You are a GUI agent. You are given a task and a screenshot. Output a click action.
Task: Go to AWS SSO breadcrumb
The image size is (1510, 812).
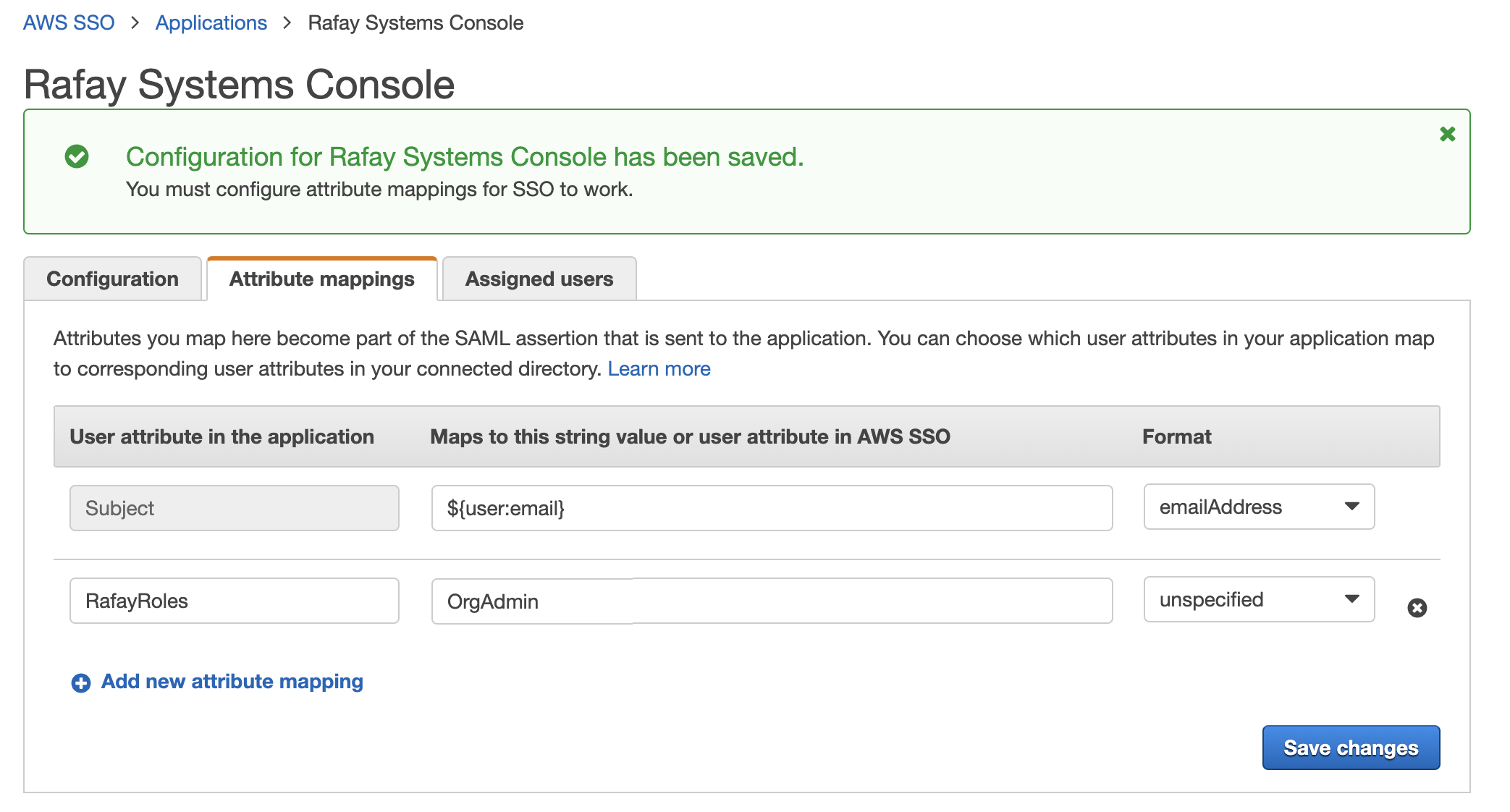69,22
